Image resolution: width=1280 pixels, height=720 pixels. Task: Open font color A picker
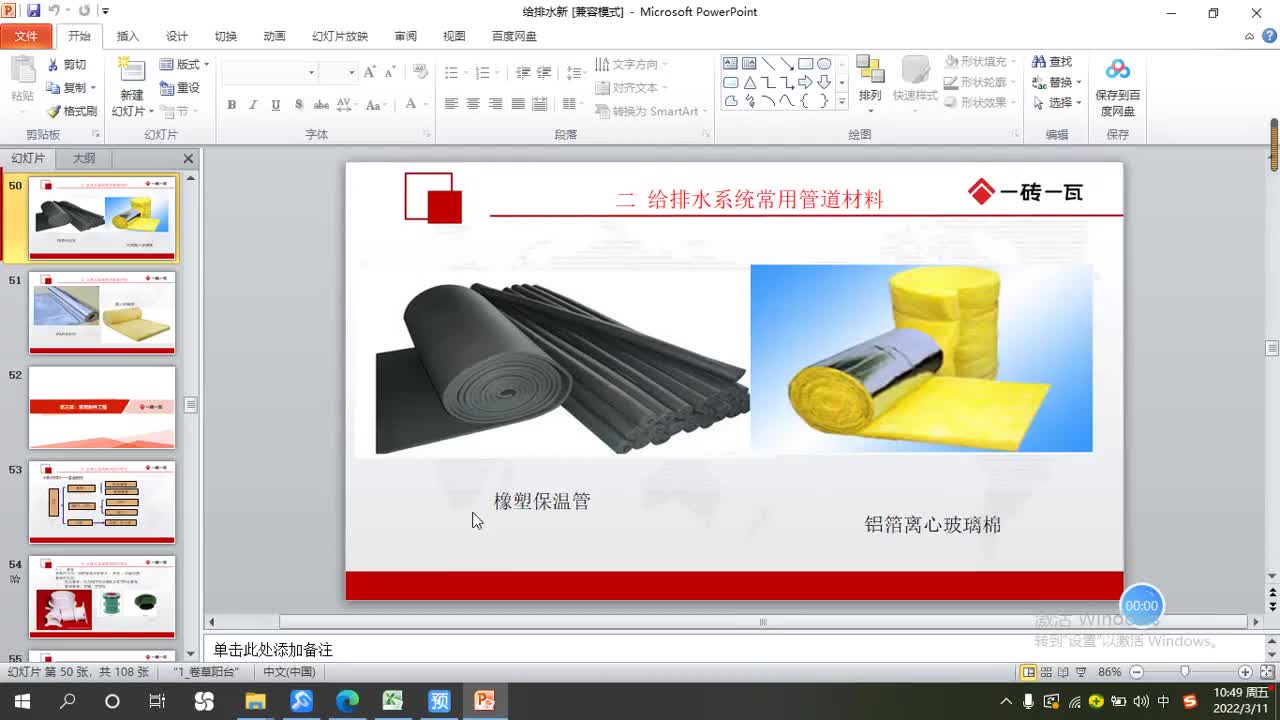(x=411, y=104)
